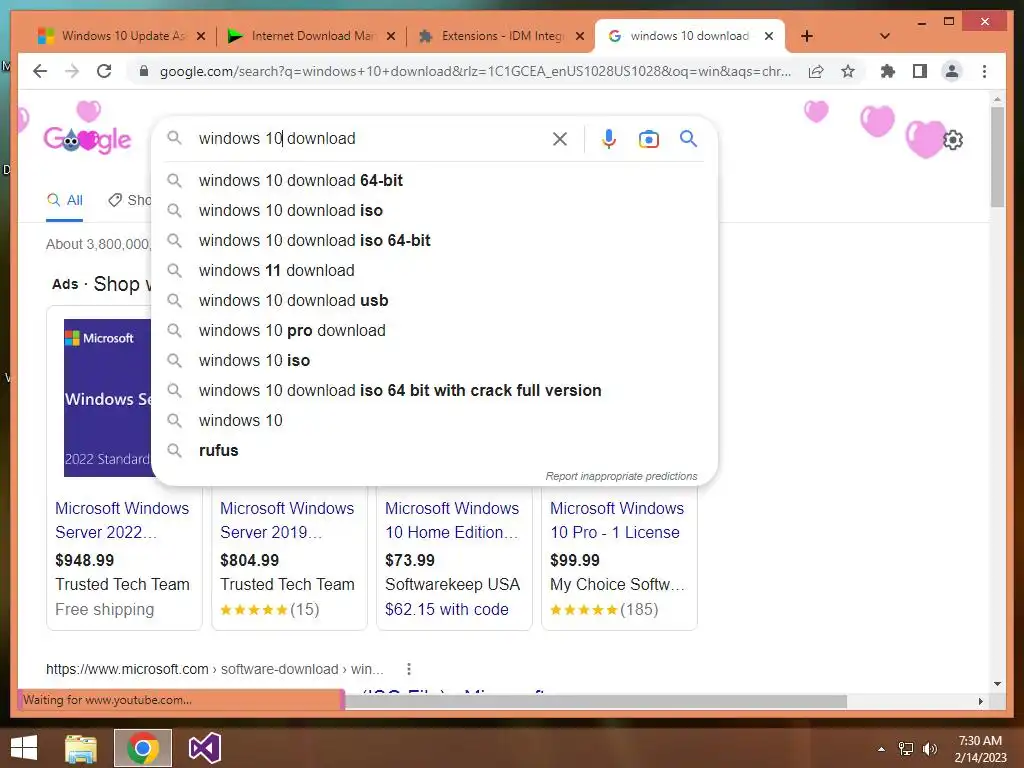Click the $62.15 with code offer
Screen dimensions: 1024x768
(x=447, y=609)
